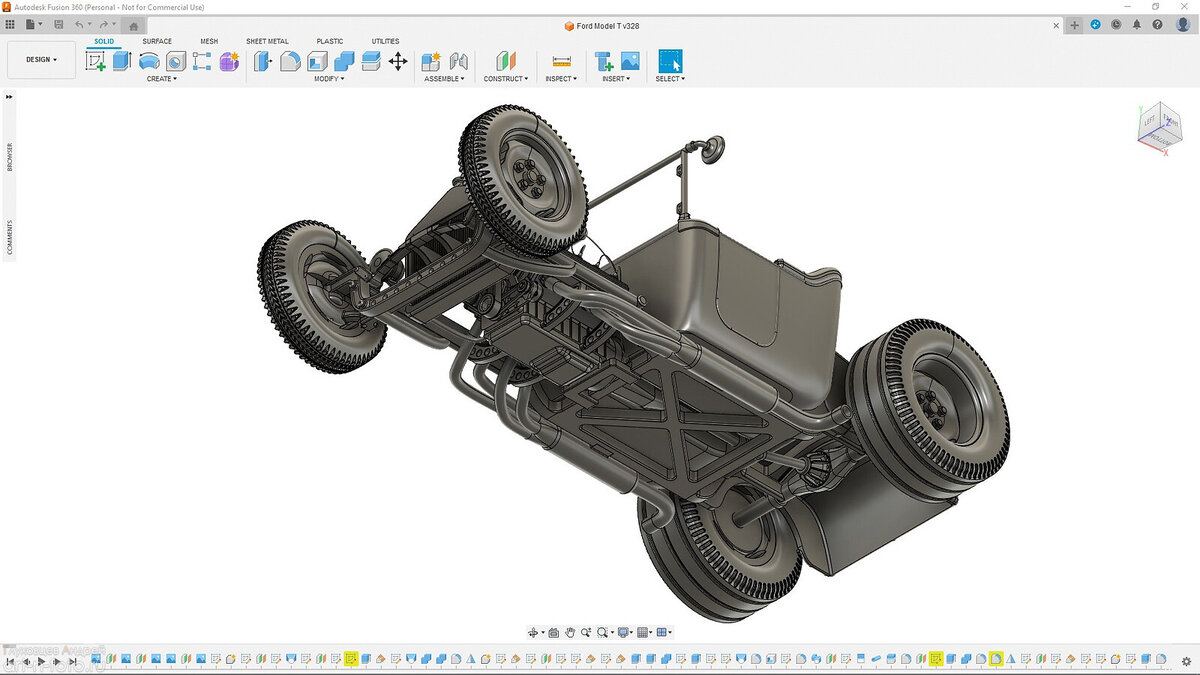Undo the last action
Viewport: 1200px width, 675px height.
point(81,25)
